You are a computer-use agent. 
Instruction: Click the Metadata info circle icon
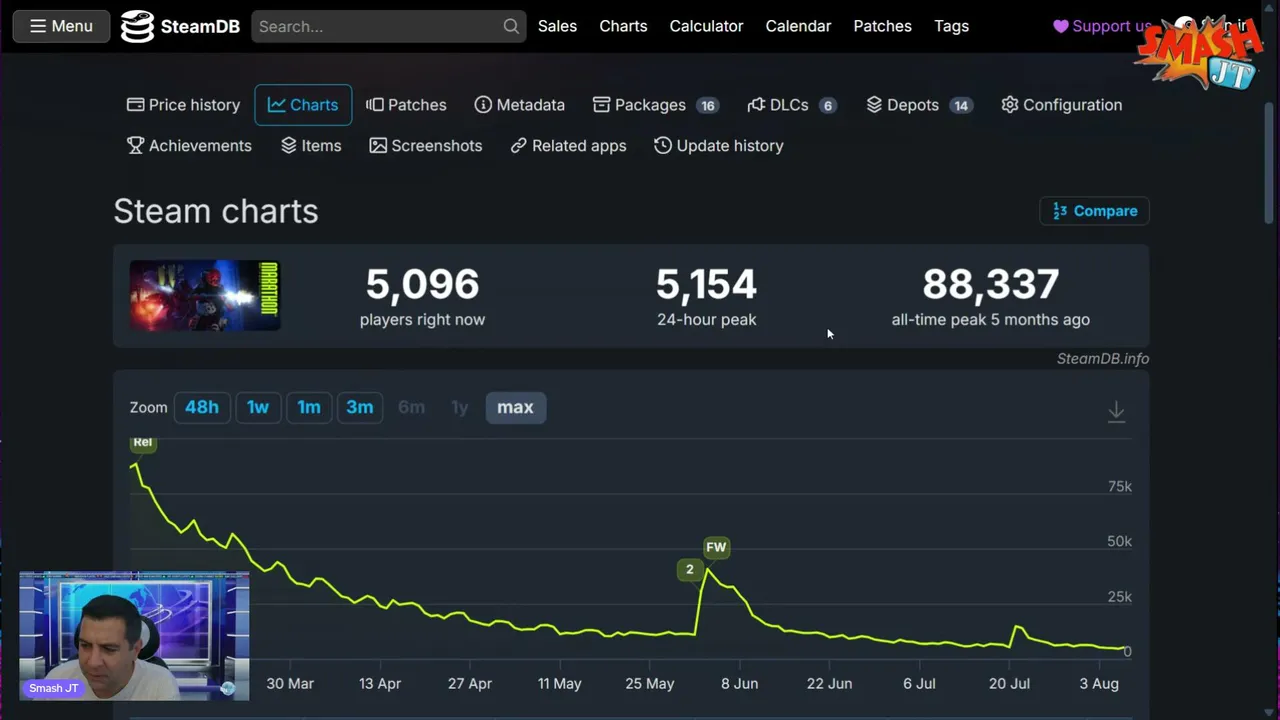pyautogui.click(x=483, y=105)
